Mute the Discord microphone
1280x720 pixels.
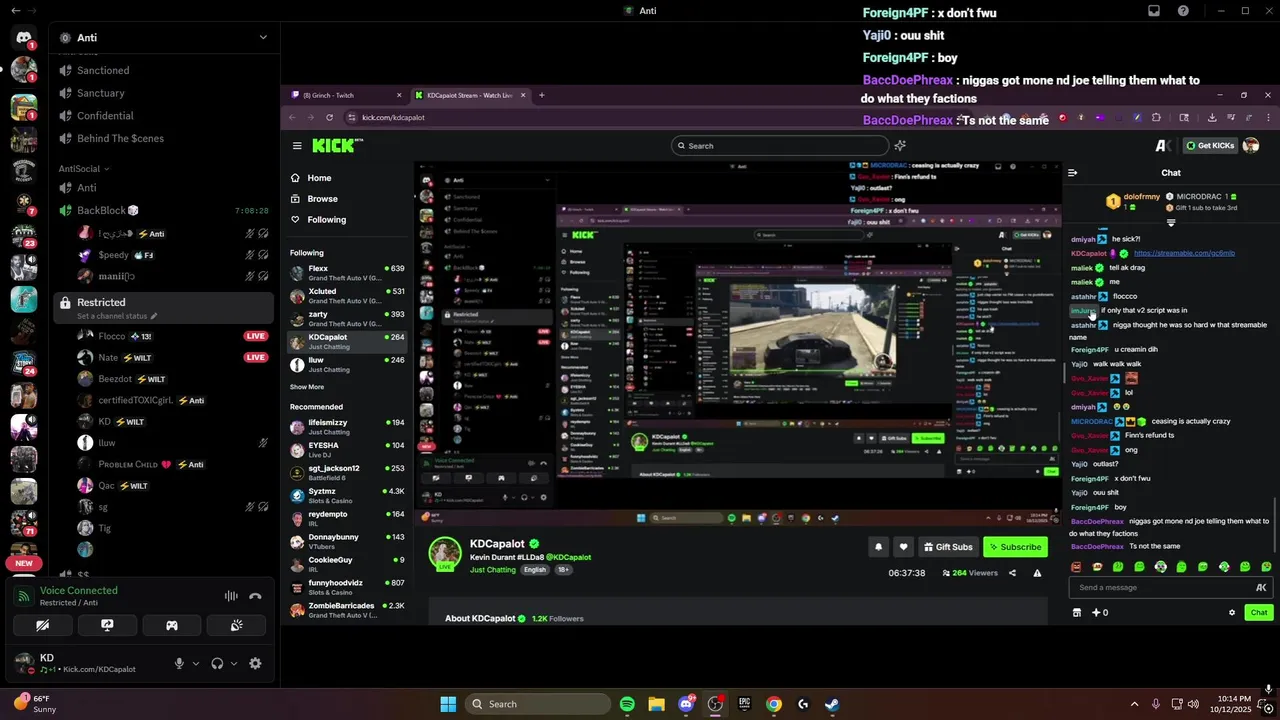point(180,663)
